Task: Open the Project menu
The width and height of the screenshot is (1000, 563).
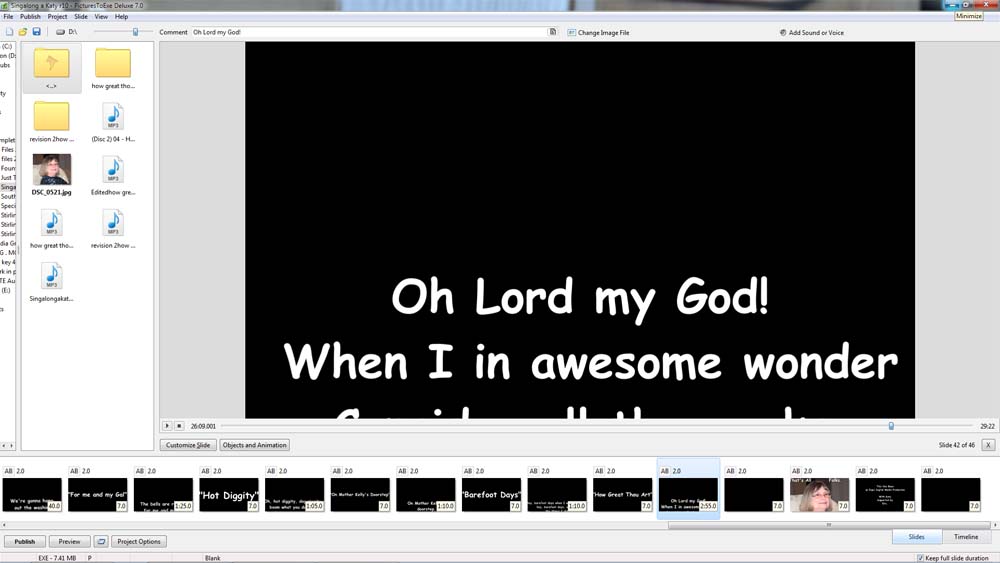Action: pos(57,17)
